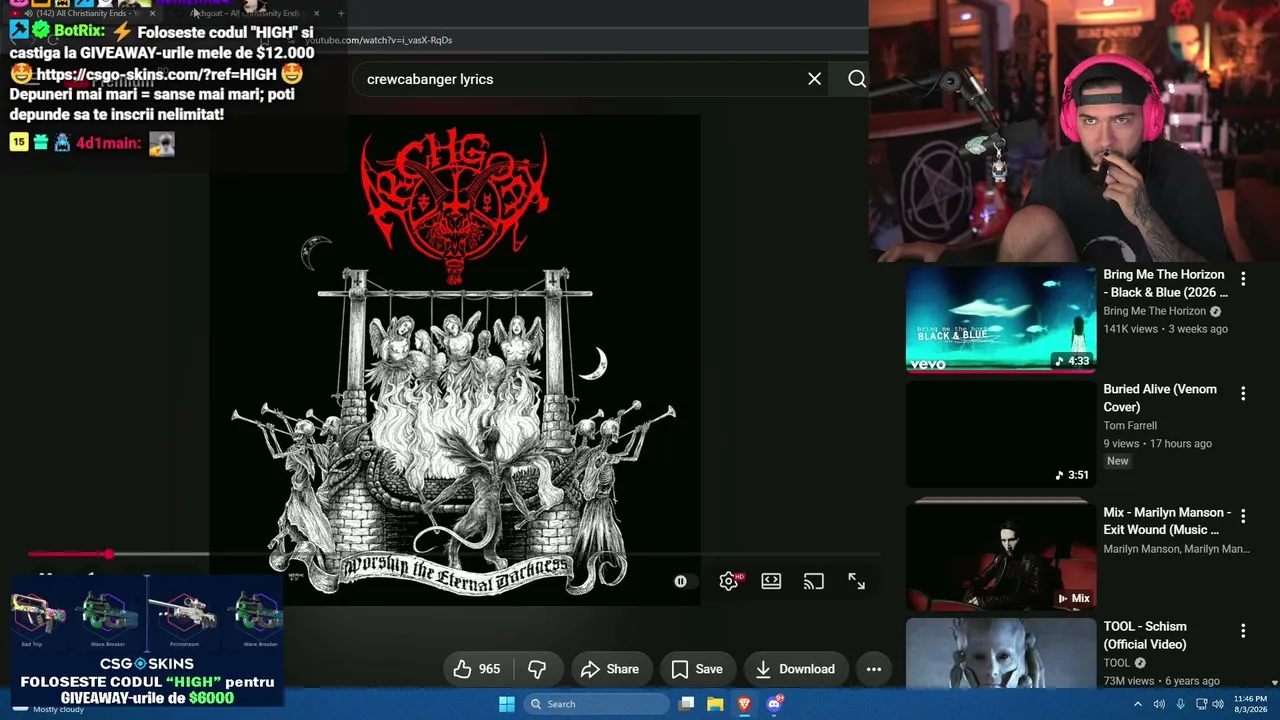Click the Archgoat album artwork in the player
The width and height of the screenshot is (1280, 720).
(455, 360)
